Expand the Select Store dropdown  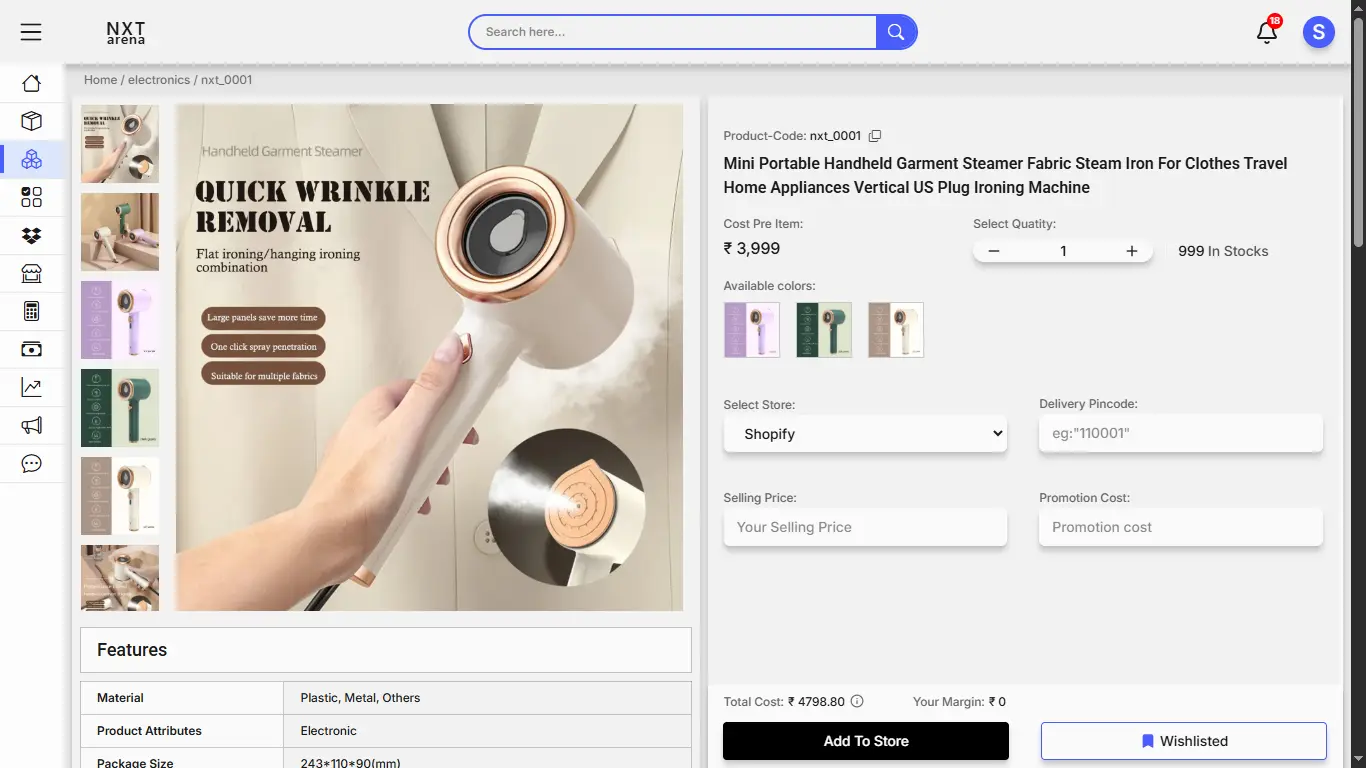tap(865, 434)
